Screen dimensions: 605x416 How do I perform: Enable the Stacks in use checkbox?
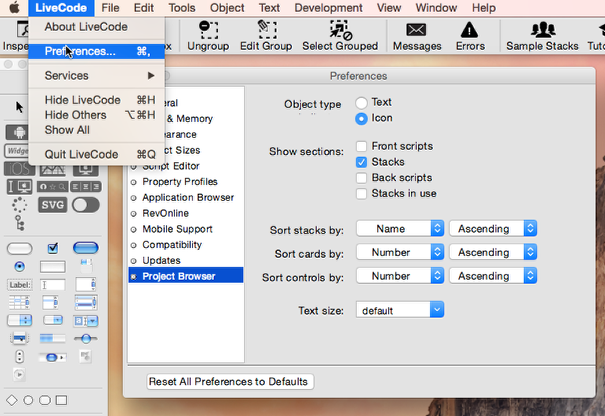tap(361, 194)
